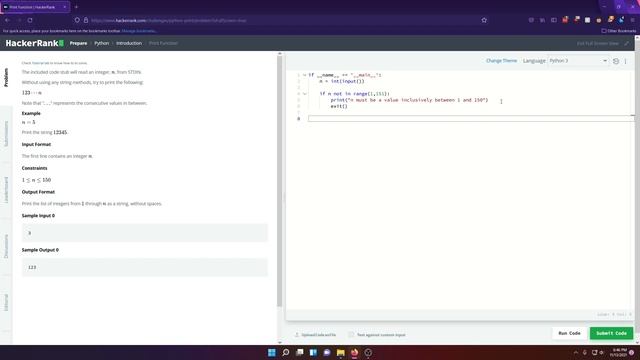Screen dimensions: 640x360
Task: Click the padlock site info icon
Action: tap(86, 20)
